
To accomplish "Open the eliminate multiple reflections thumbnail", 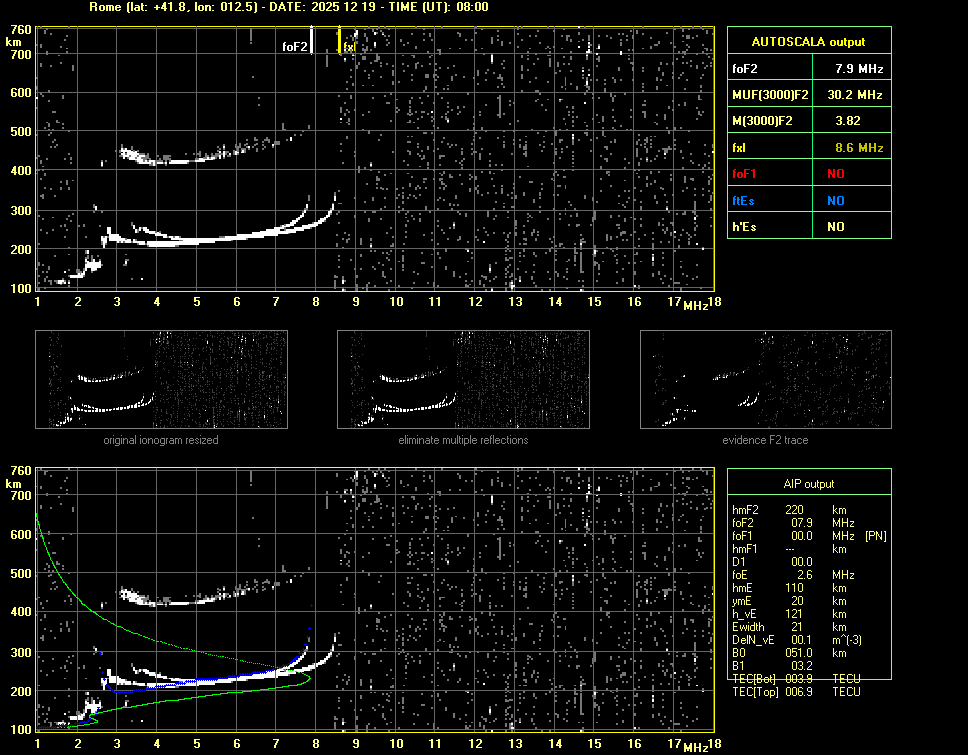I will [x=463, y=379].
